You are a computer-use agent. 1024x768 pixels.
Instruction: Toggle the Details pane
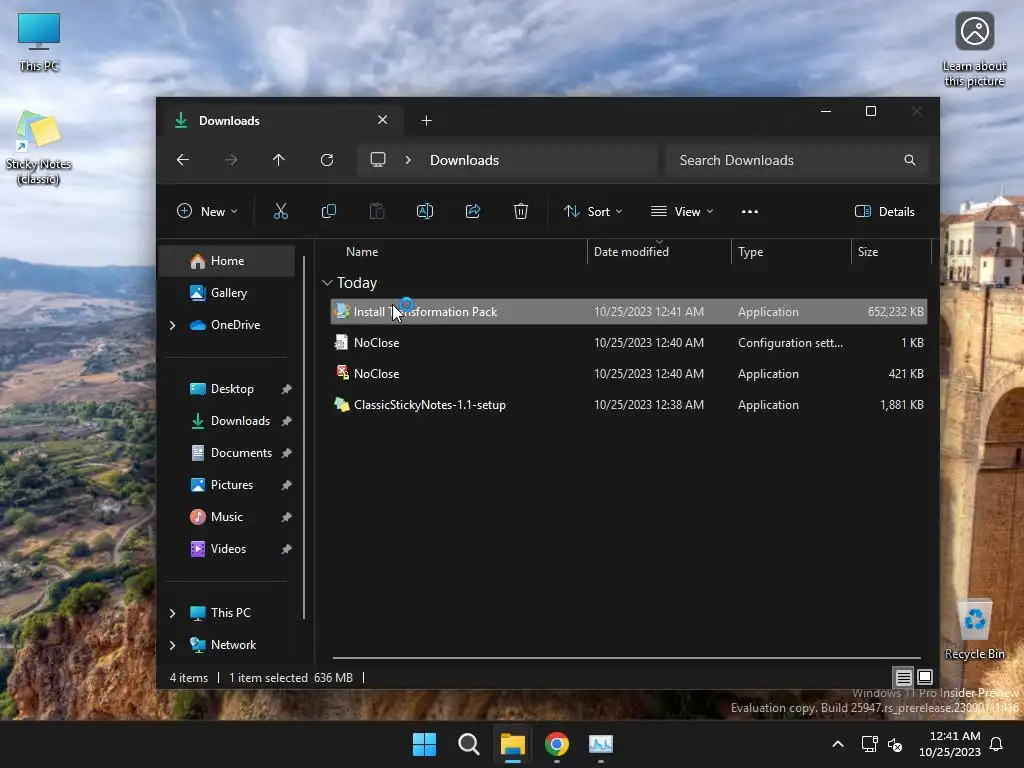click(x=885, y=212)
